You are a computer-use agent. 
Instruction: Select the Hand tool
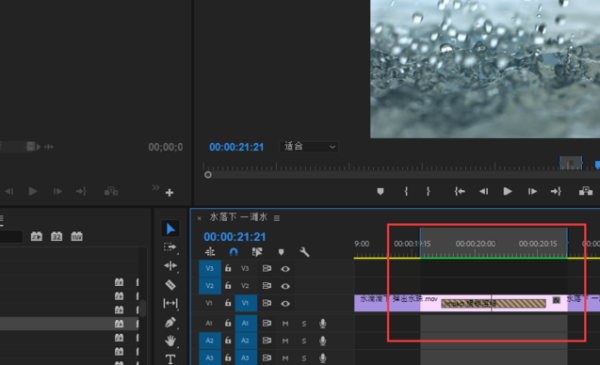pos(170,341)
